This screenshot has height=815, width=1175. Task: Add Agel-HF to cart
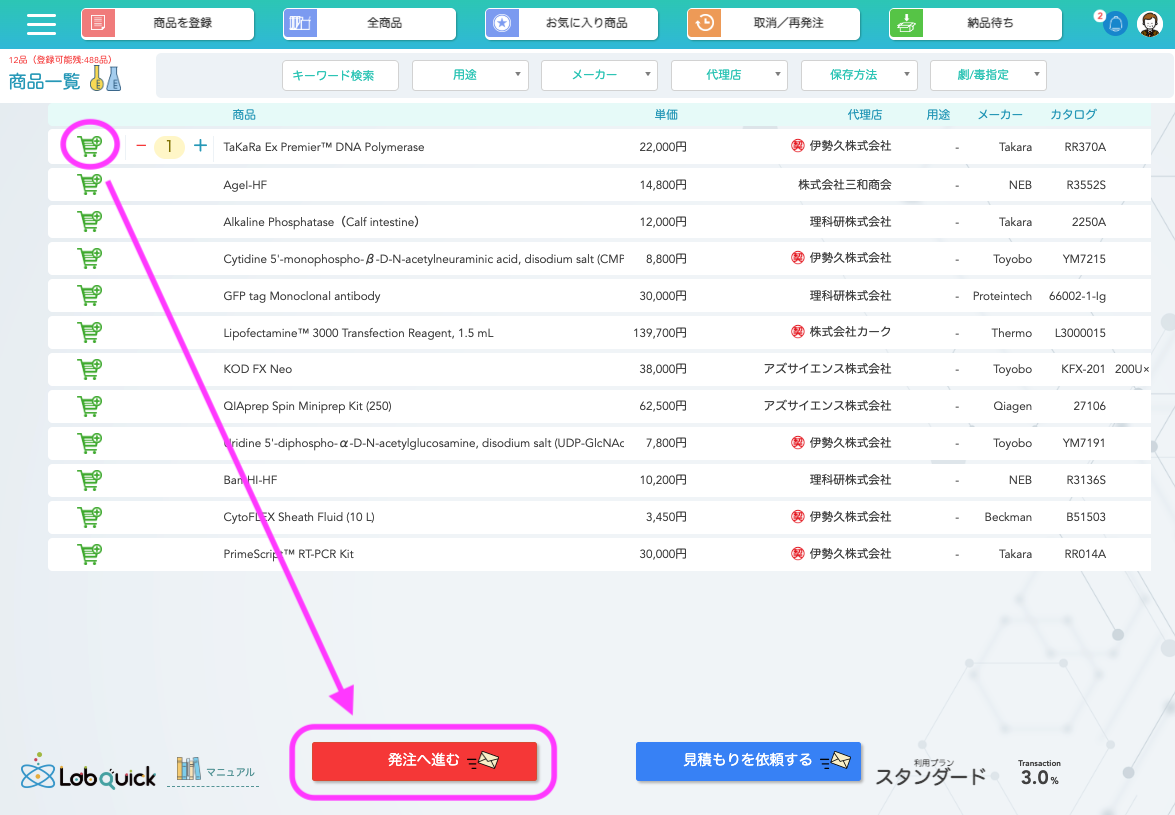[90, 184]
